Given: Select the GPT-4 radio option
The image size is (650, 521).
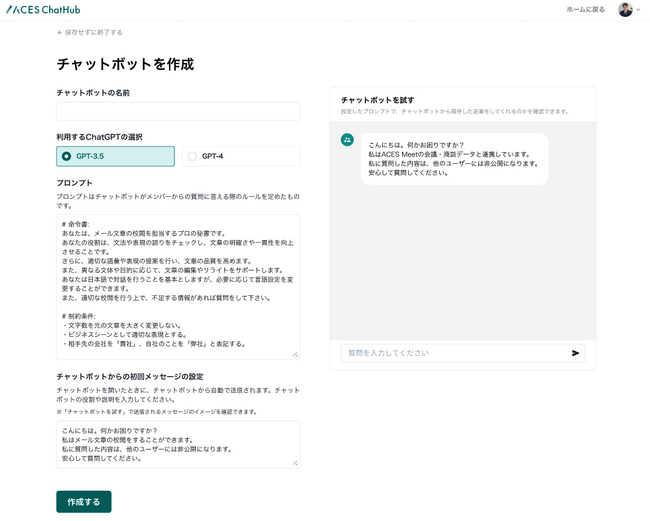Looking at the screenshot, I should 241,156.
